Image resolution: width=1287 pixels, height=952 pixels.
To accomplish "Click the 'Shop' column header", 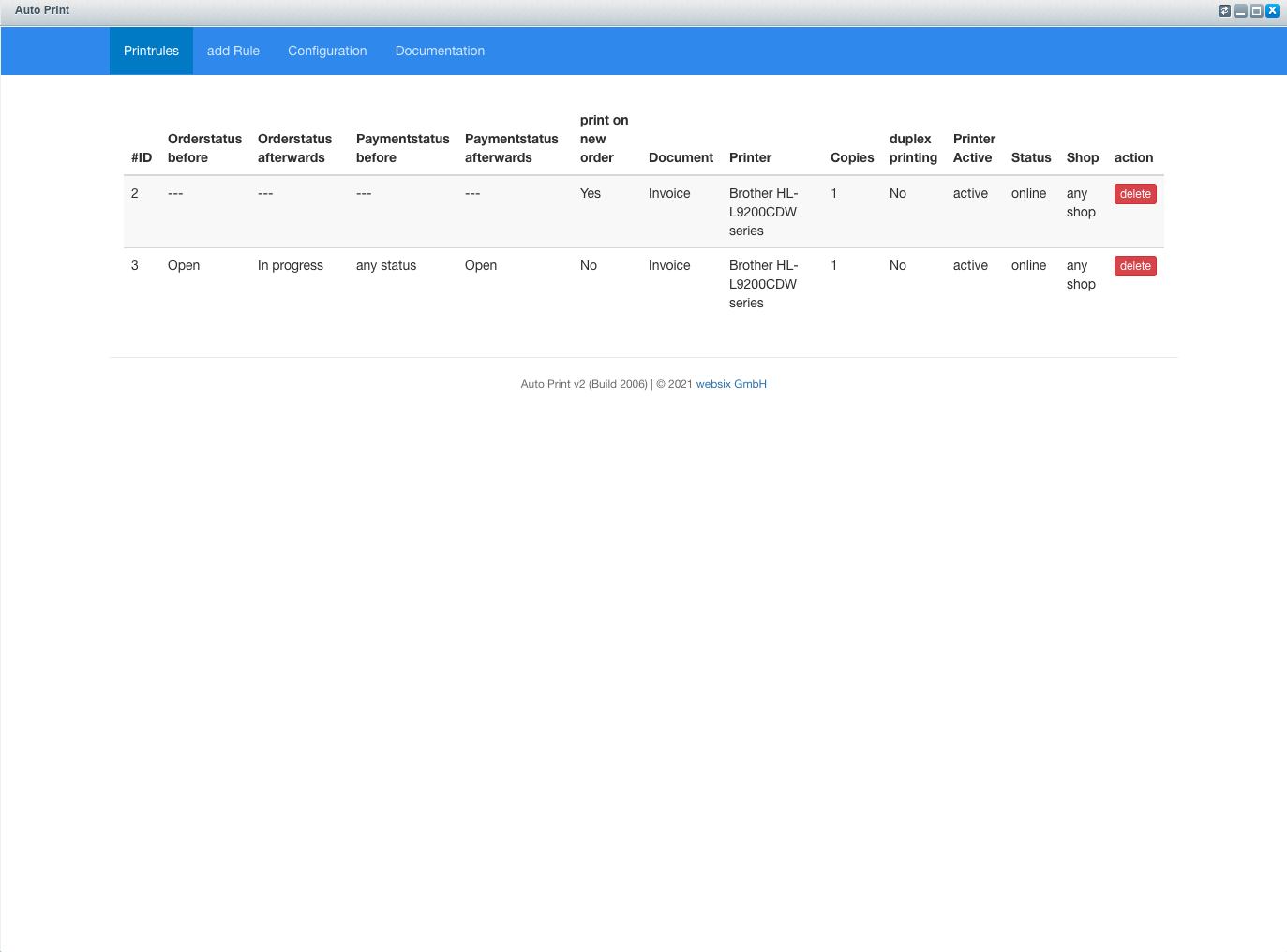I will pos(1083,157).
